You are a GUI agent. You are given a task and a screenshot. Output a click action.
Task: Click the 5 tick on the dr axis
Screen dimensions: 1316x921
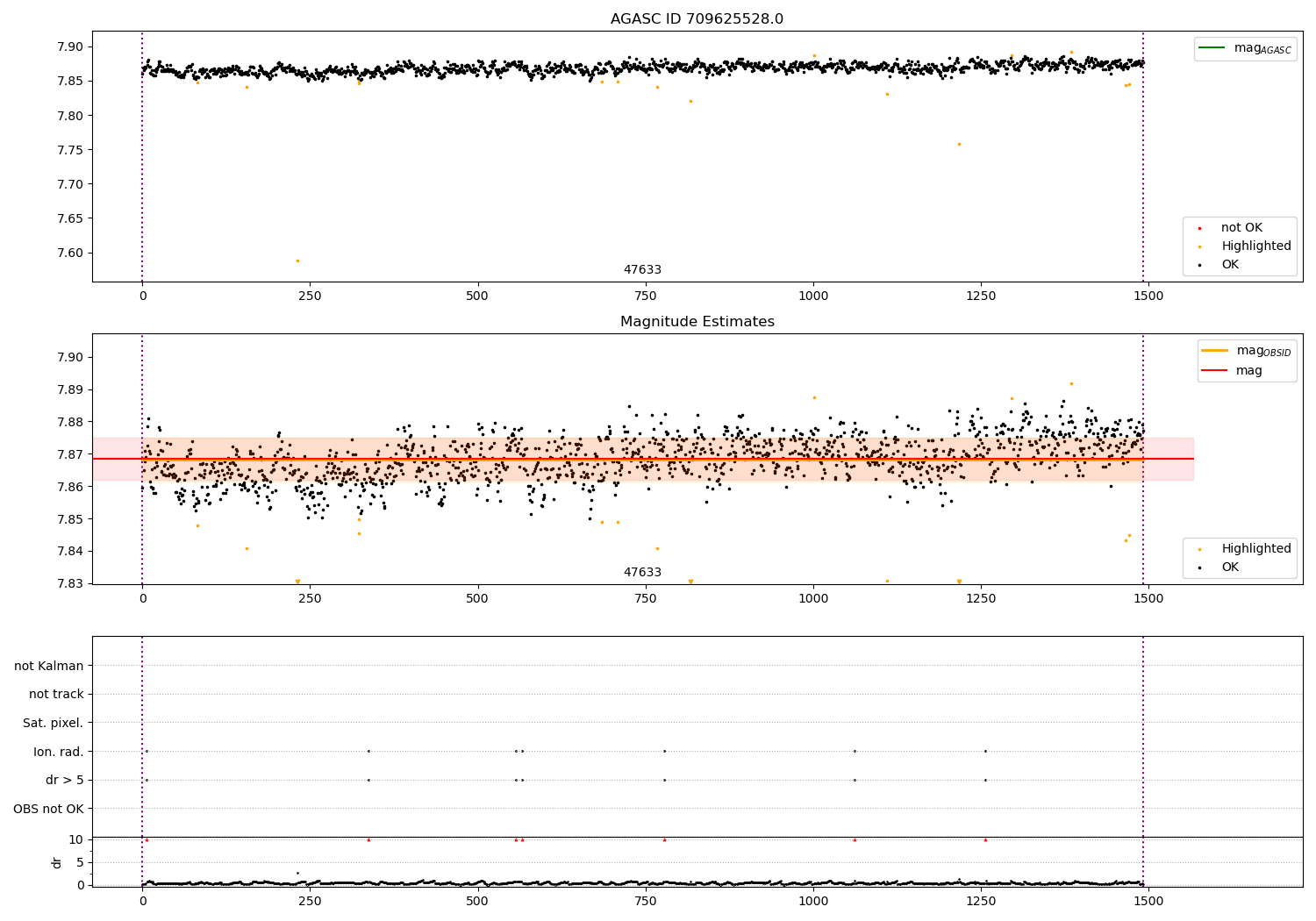tap(80, 862)
